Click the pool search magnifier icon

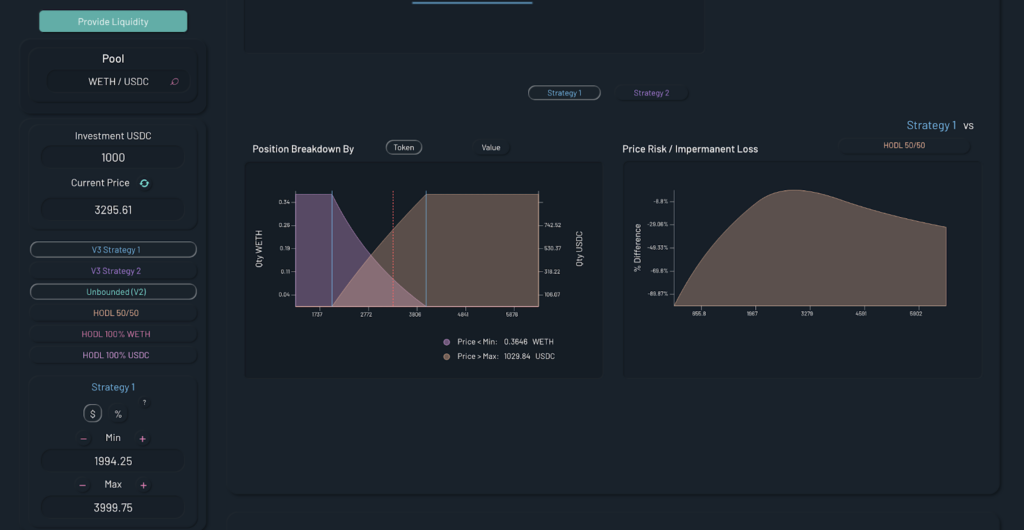[x=175, y=82]
